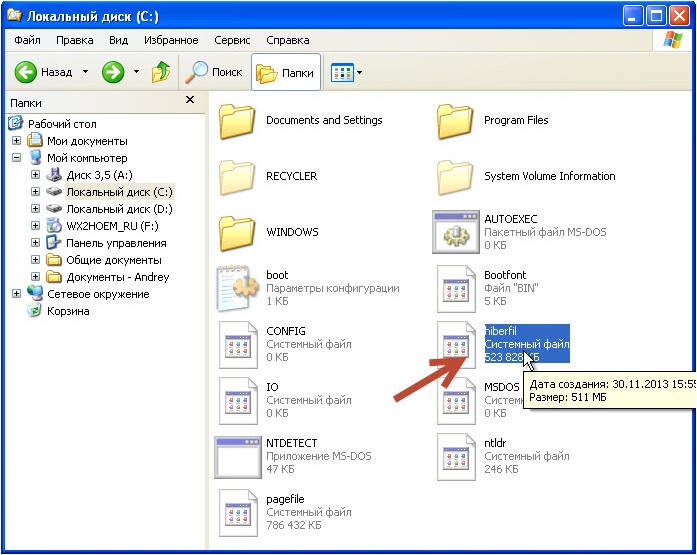
Task: Select boot configuration file icon
Action: pos(238,288)
